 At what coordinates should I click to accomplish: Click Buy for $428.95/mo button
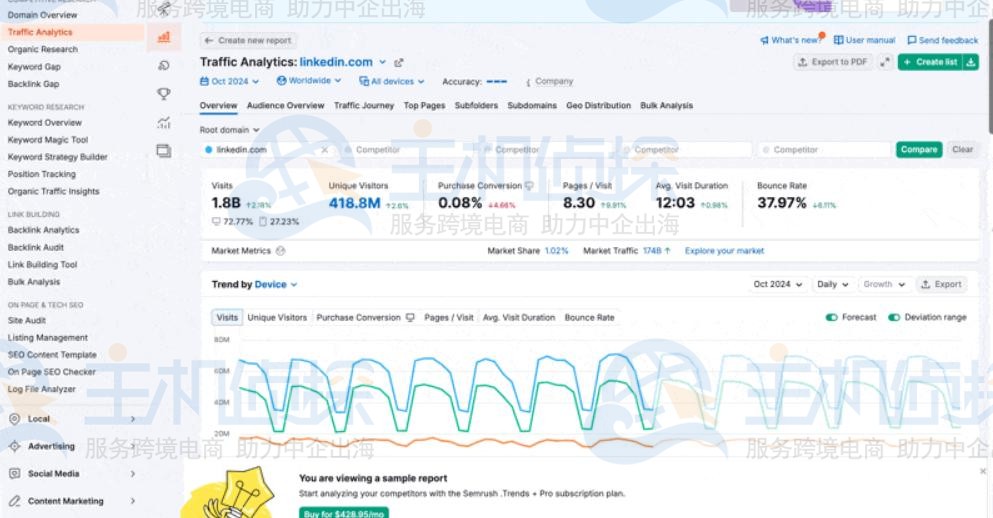point(344,514)
